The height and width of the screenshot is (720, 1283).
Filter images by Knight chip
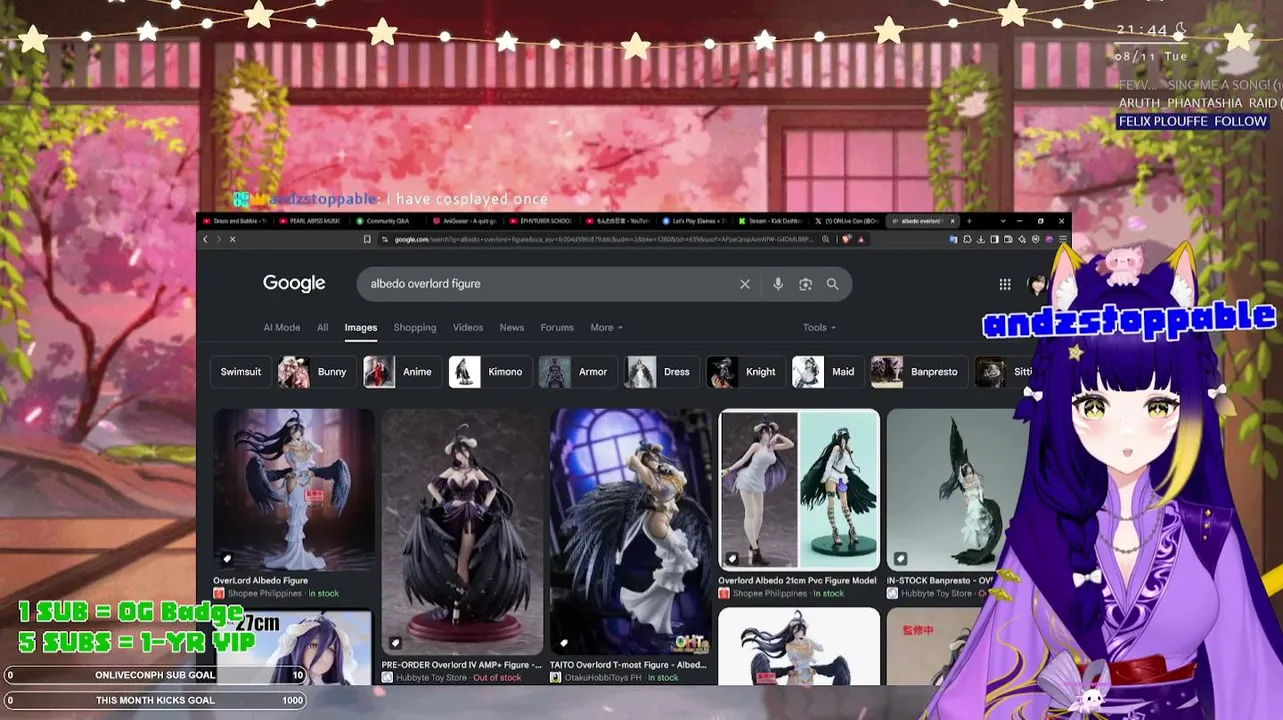point(745,372)
